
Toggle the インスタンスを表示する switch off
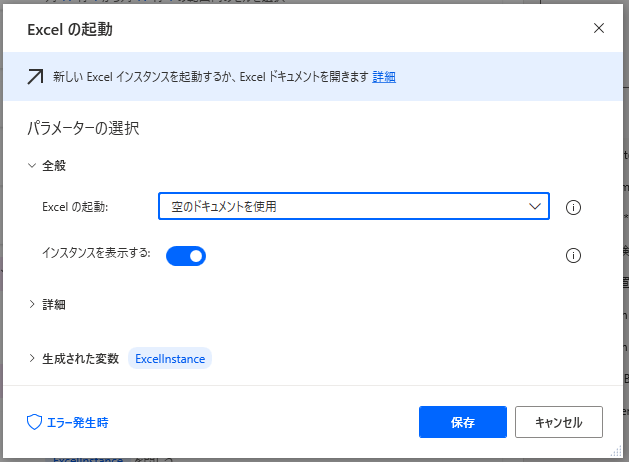[185, 256]
